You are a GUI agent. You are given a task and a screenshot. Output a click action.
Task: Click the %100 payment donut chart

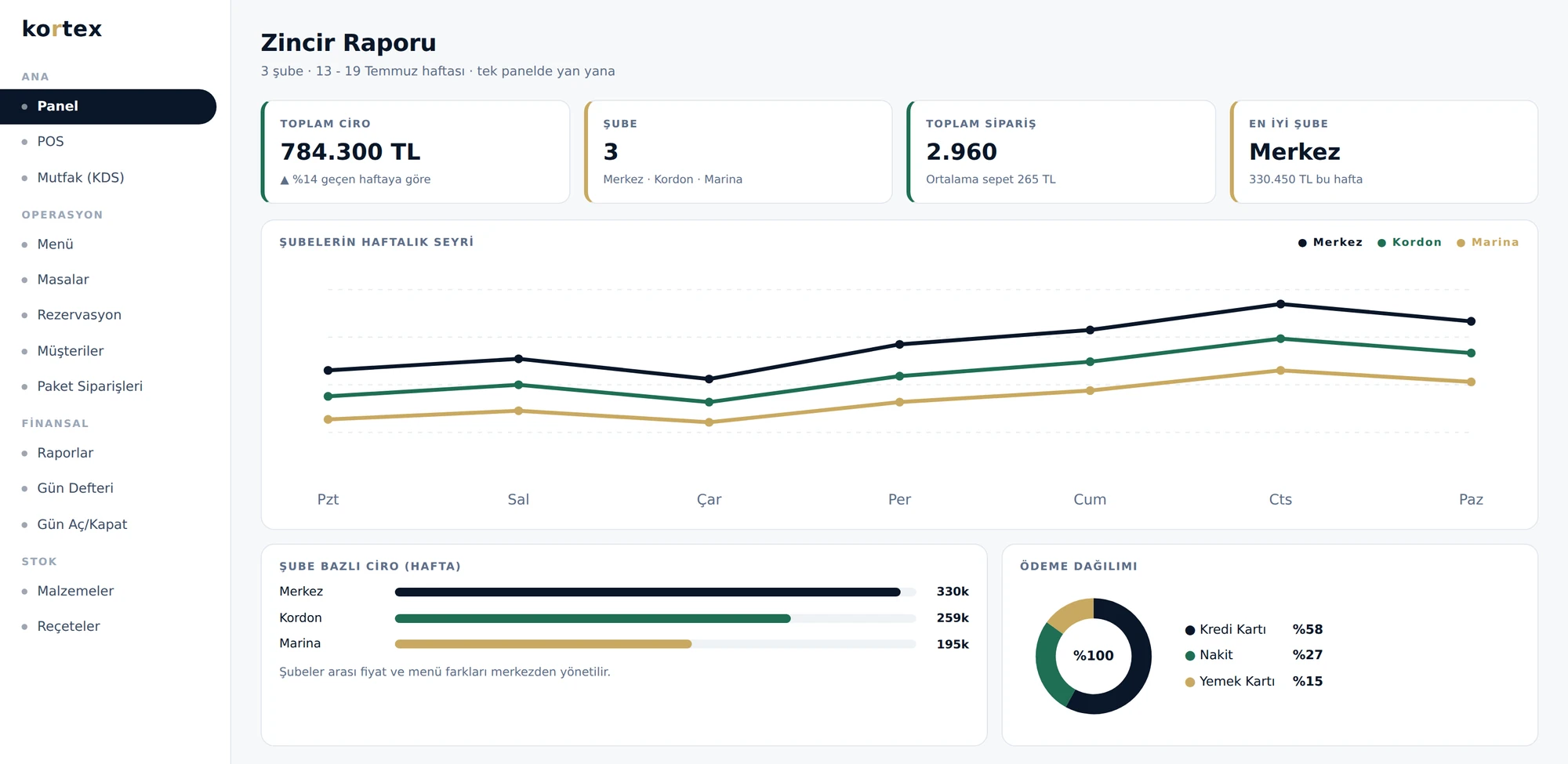click(x=1094, y=656)
